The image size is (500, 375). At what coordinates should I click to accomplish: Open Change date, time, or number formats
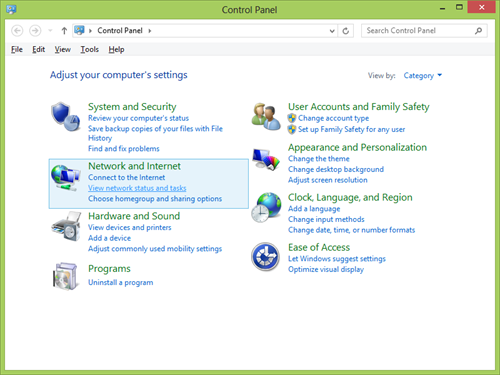352,230
